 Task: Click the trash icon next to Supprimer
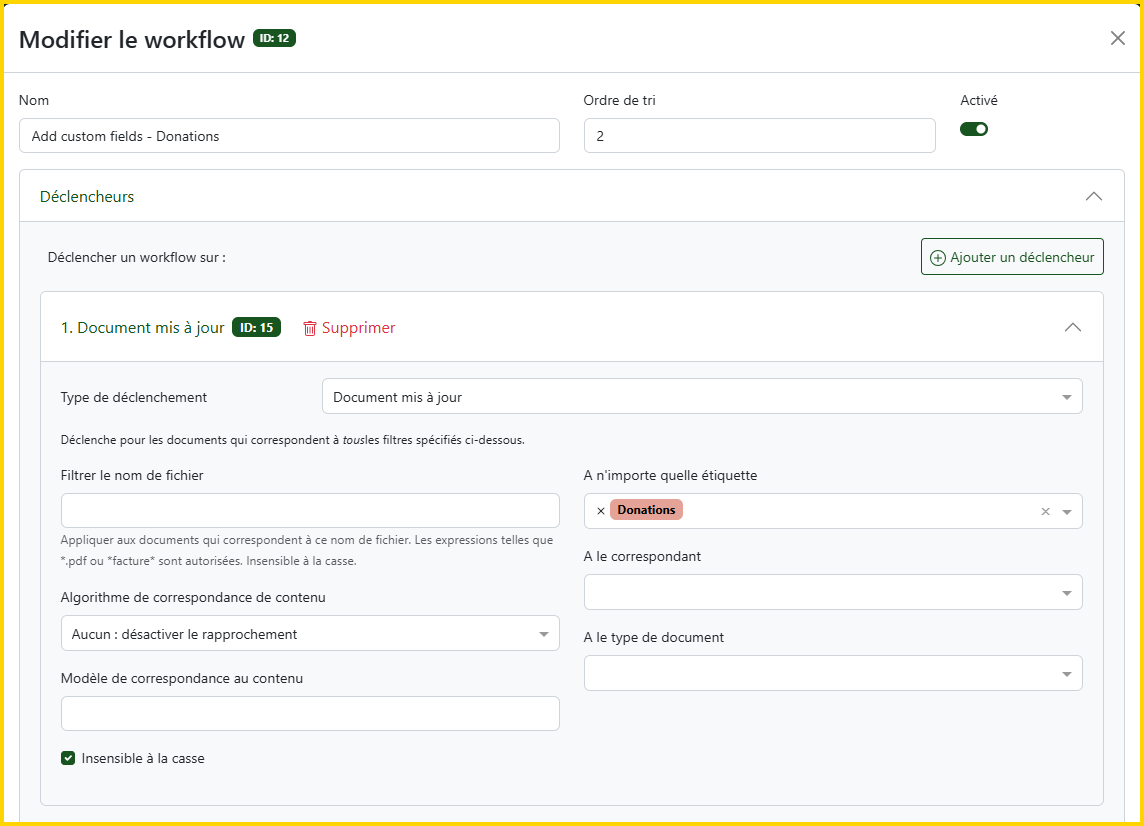[310, 328]
